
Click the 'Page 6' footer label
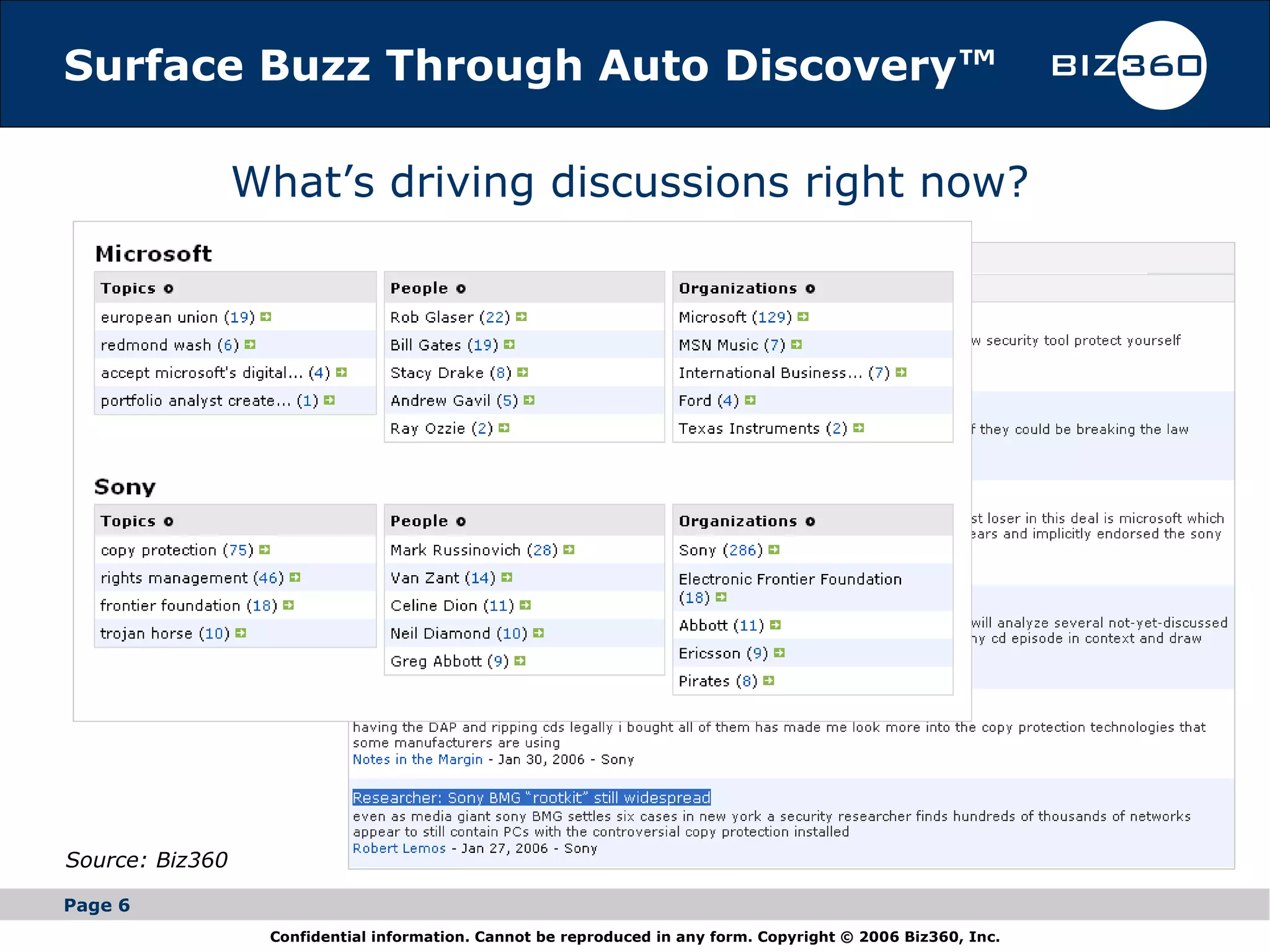pyautogui.click(x=97, y=906)
